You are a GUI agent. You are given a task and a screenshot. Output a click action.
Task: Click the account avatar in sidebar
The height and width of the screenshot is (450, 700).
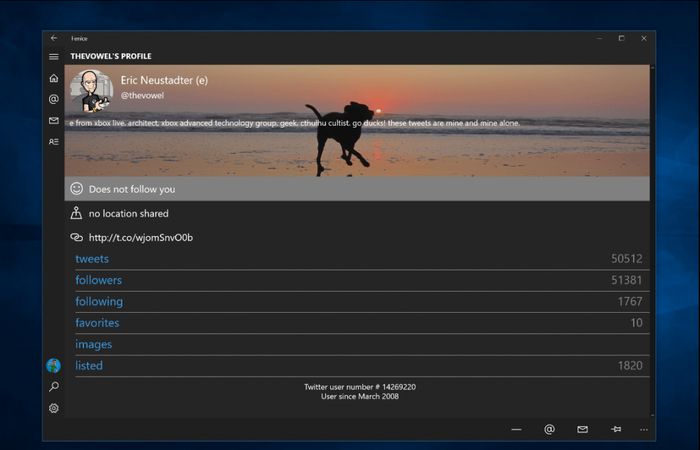(x=54, y=366)
